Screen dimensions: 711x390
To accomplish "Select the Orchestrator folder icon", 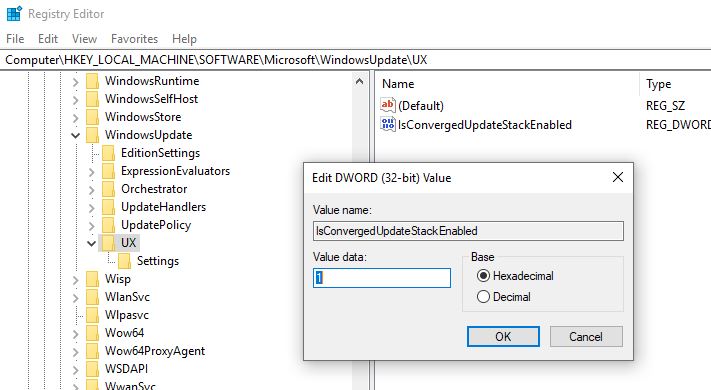I will (109, 189).
